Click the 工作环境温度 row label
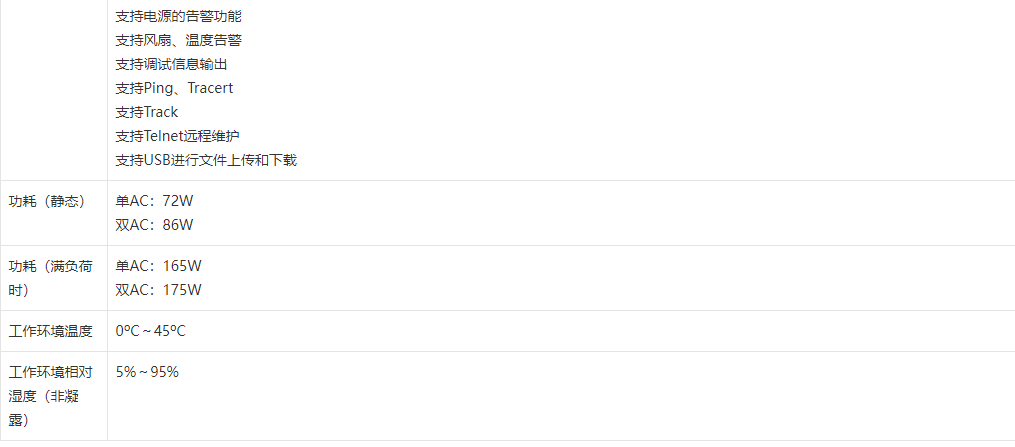 click(51, 331)
